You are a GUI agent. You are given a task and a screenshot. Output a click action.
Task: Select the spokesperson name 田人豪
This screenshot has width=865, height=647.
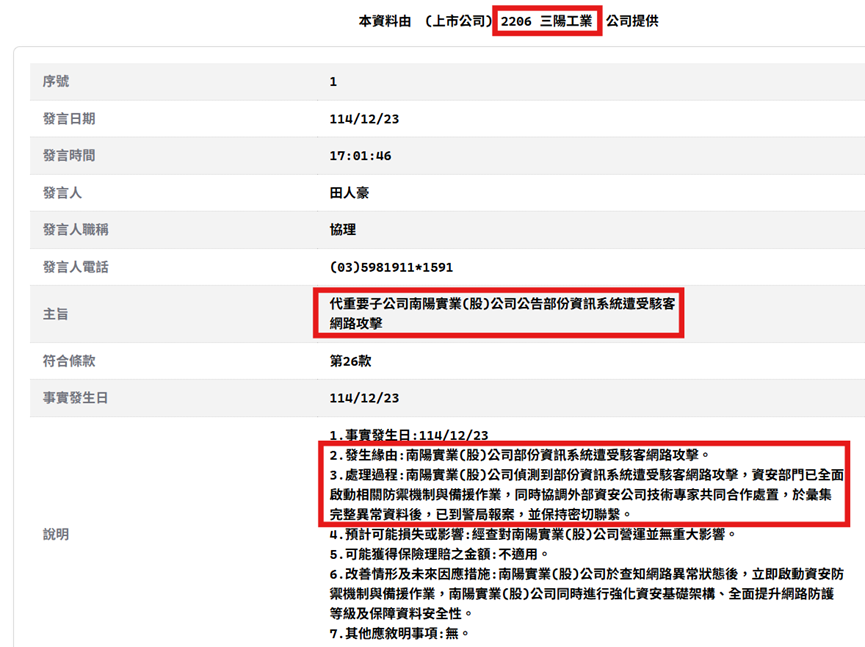[x=349, y=193]
